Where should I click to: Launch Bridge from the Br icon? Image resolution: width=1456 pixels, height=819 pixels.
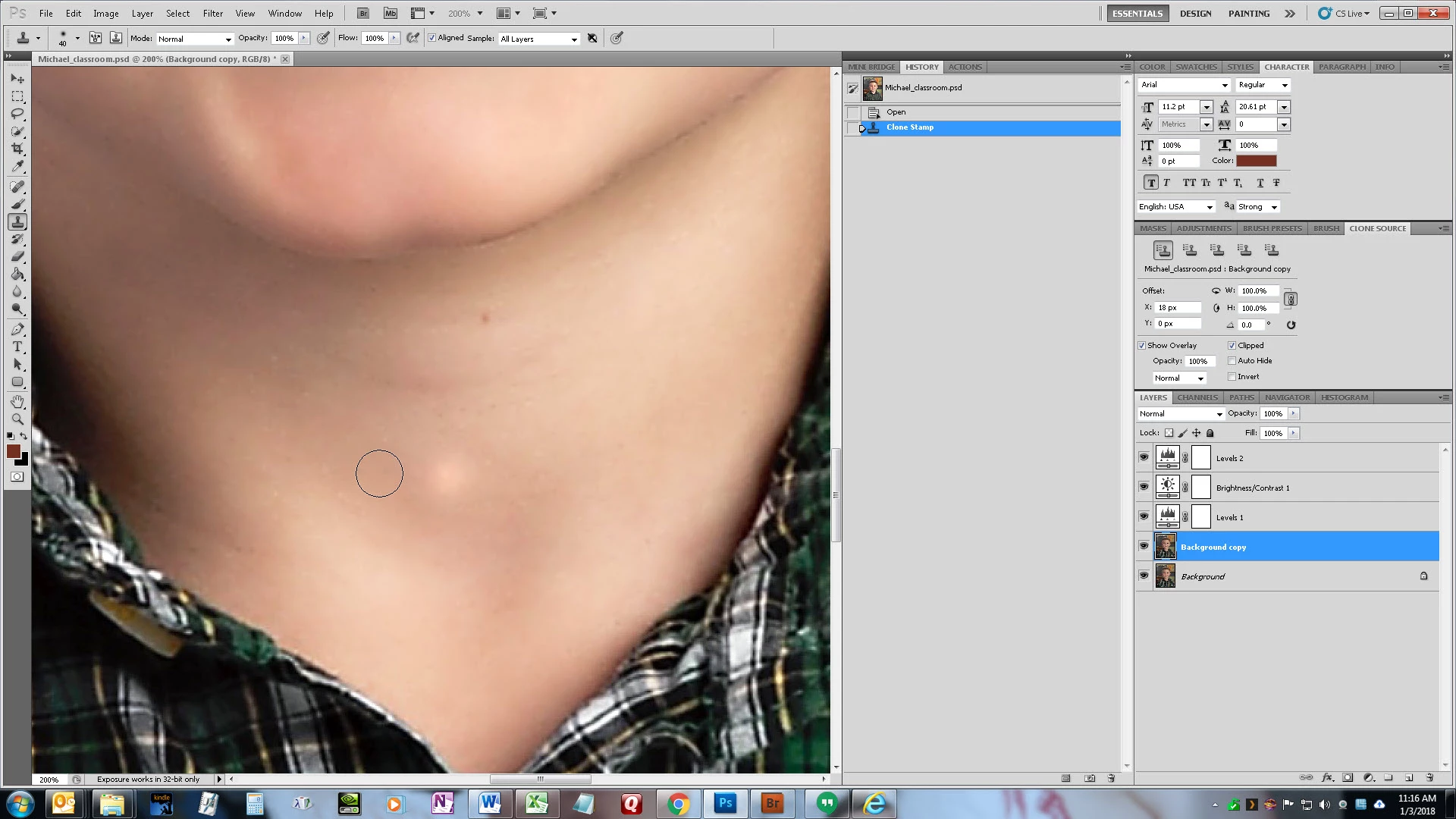click(363, 13)
